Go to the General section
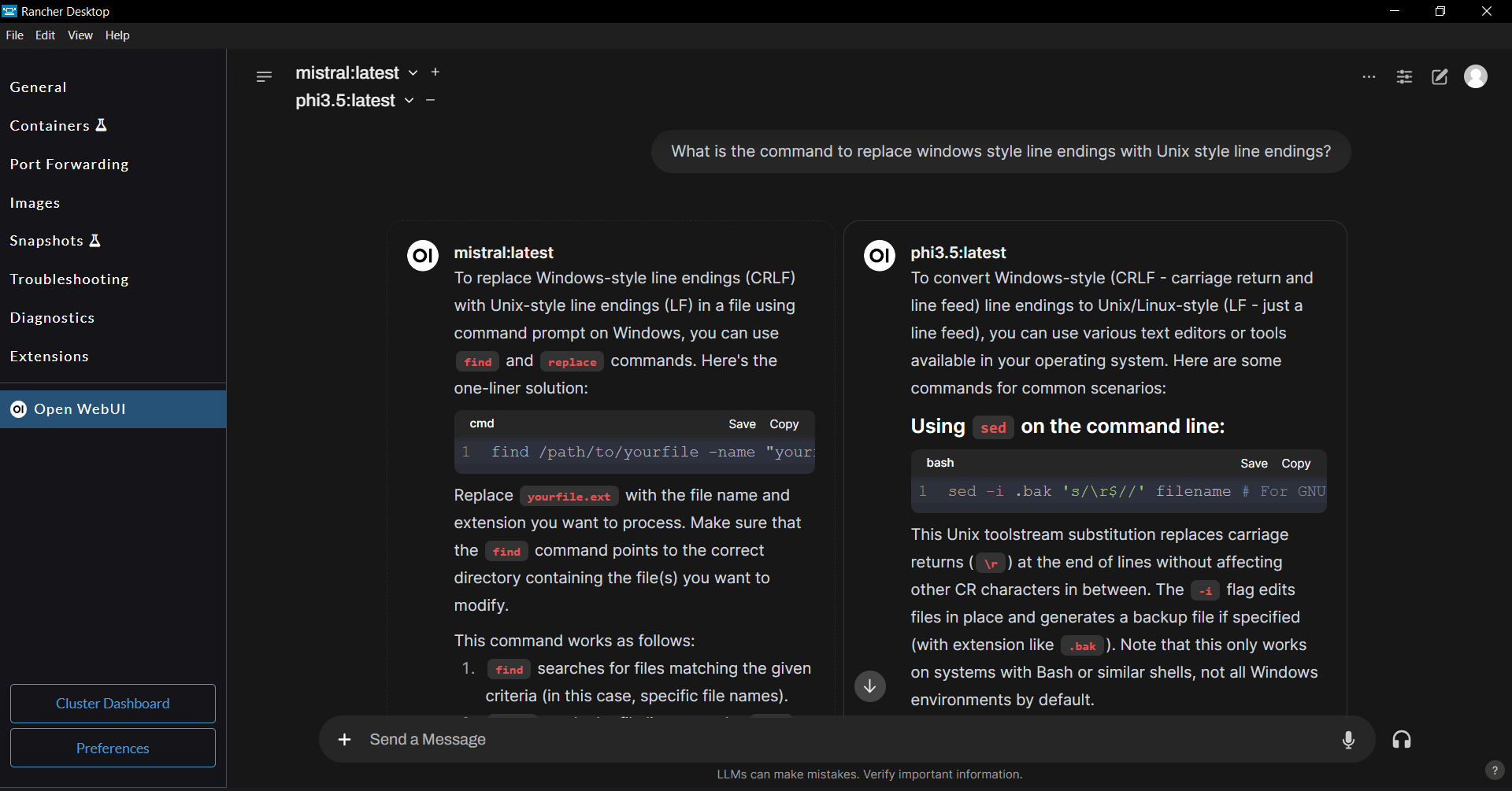 (x=113, y=87)
